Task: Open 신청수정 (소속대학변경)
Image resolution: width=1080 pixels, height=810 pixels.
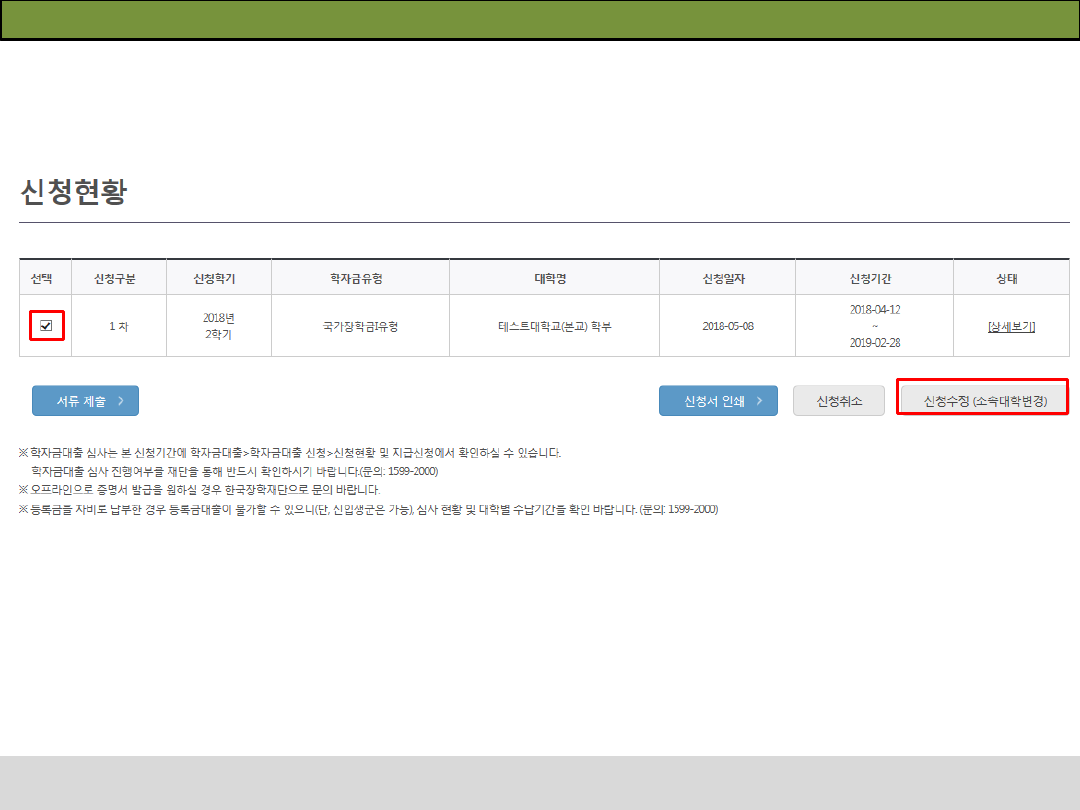Action: [x=984, y=401]
